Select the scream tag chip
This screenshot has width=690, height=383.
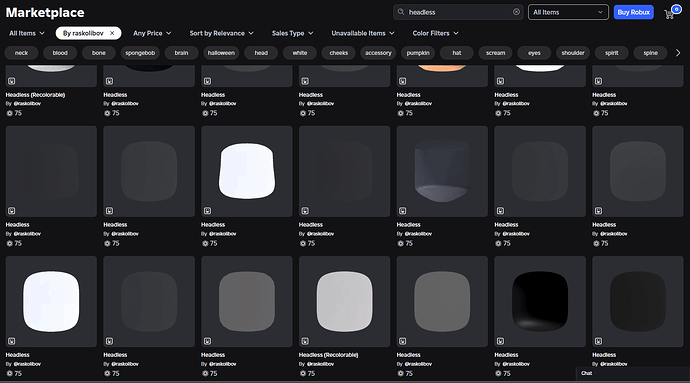495,53
